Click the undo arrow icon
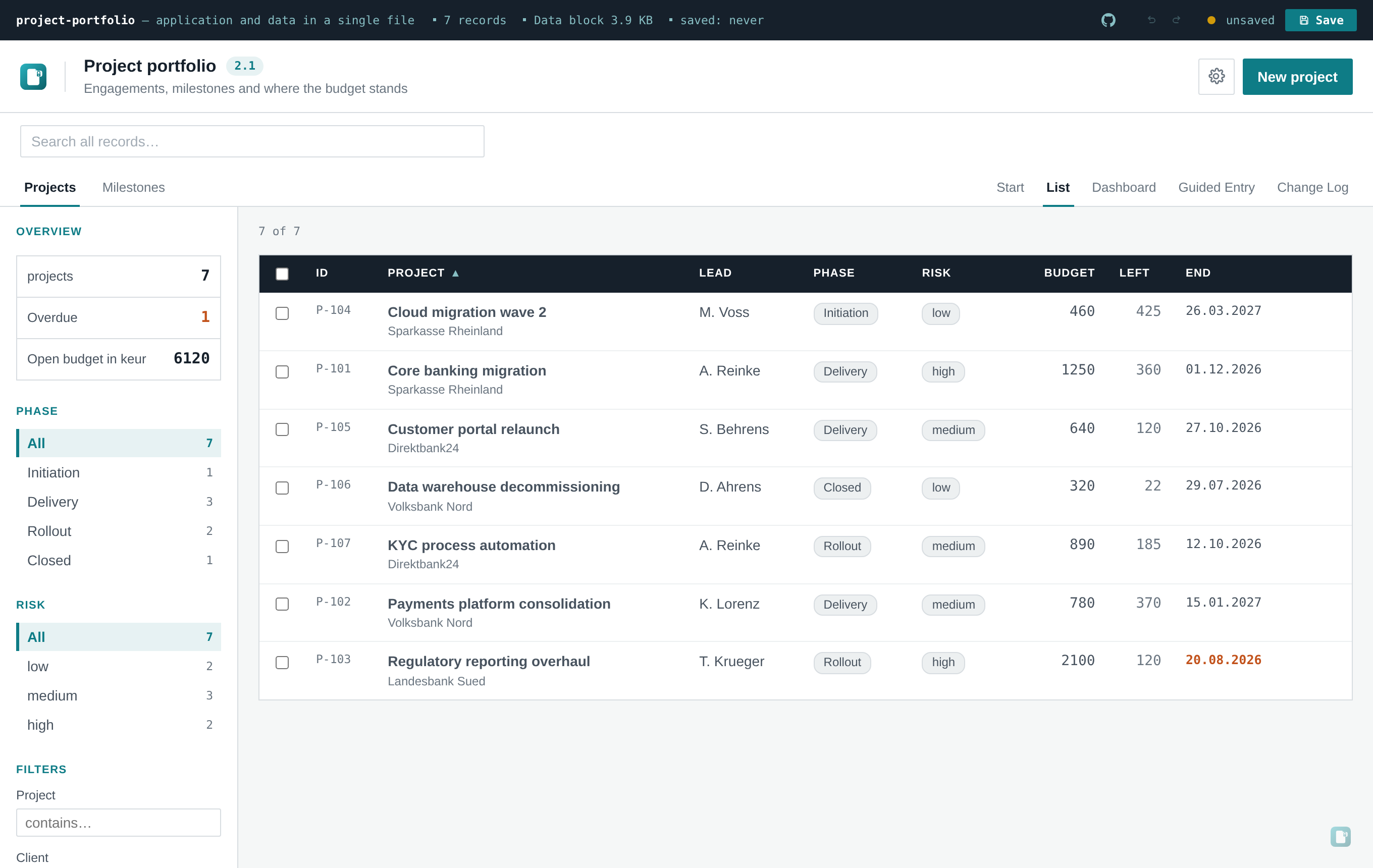This screenshot has width=1373, height=868. point(1151,21)
